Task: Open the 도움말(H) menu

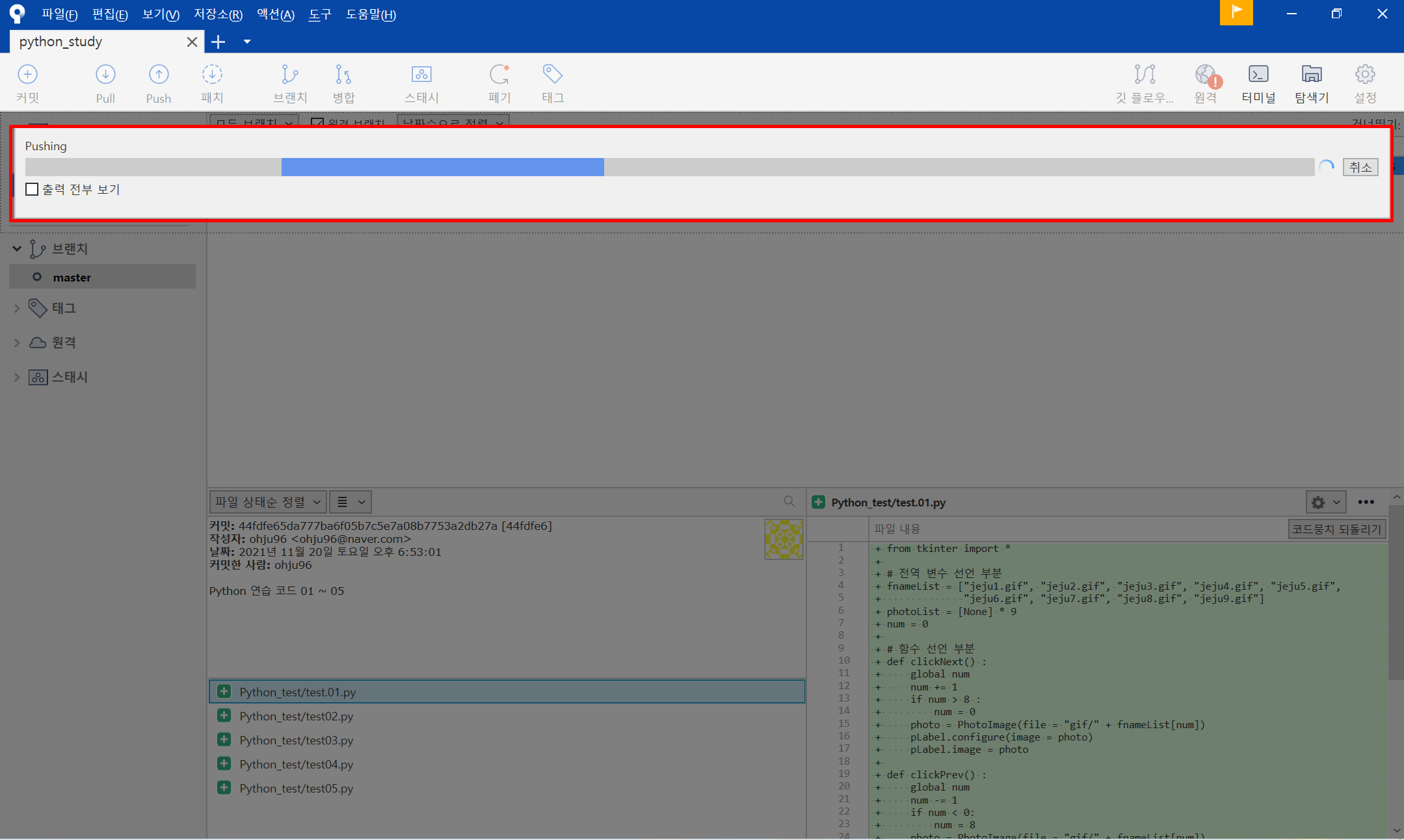Action: (x=370, y=14)
